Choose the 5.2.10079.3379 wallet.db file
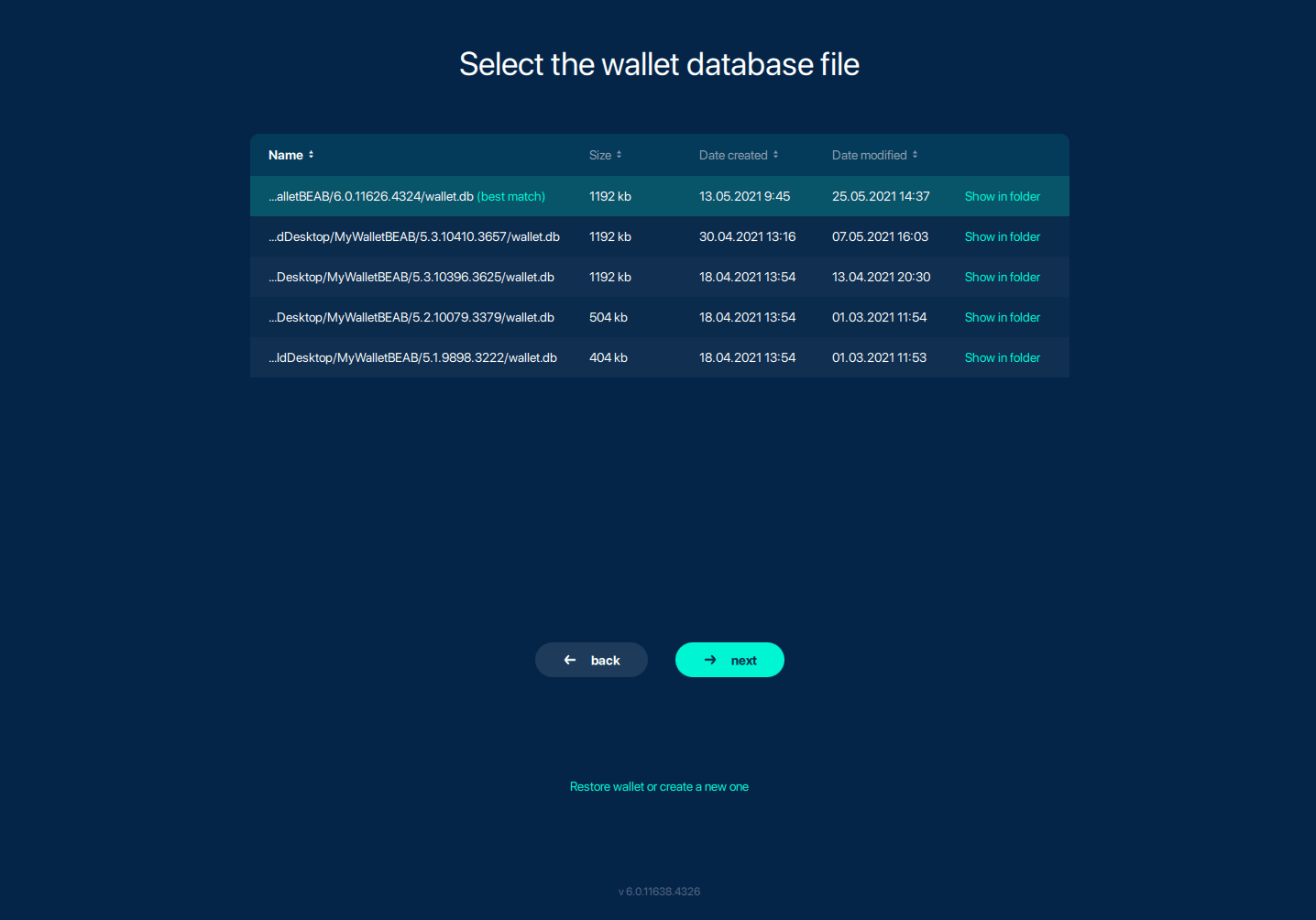The height and width of the screenshot is (920, 1316). (411, 317)
